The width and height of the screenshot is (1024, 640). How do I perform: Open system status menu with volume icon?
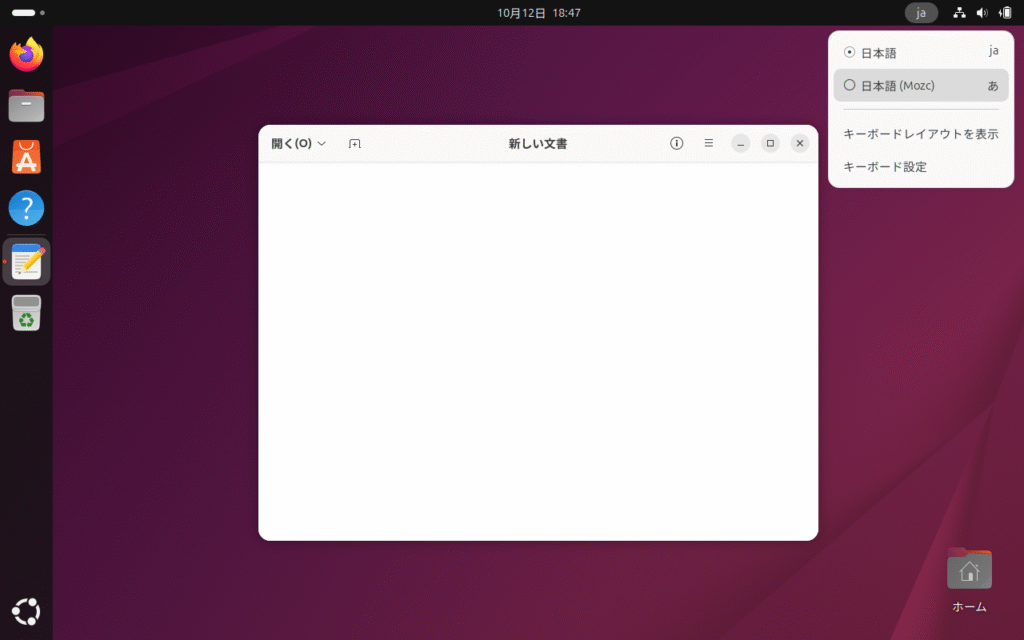tap(982, 13)
